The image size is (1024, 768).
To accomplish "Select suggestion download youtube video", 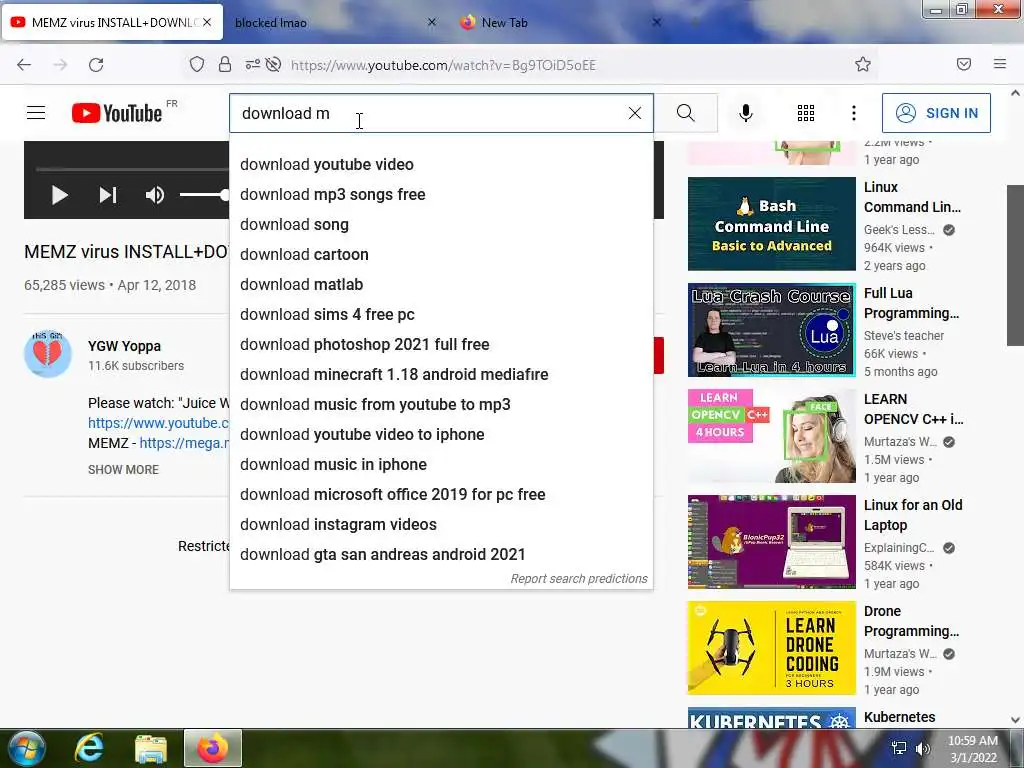I will [x=441, y=165].
